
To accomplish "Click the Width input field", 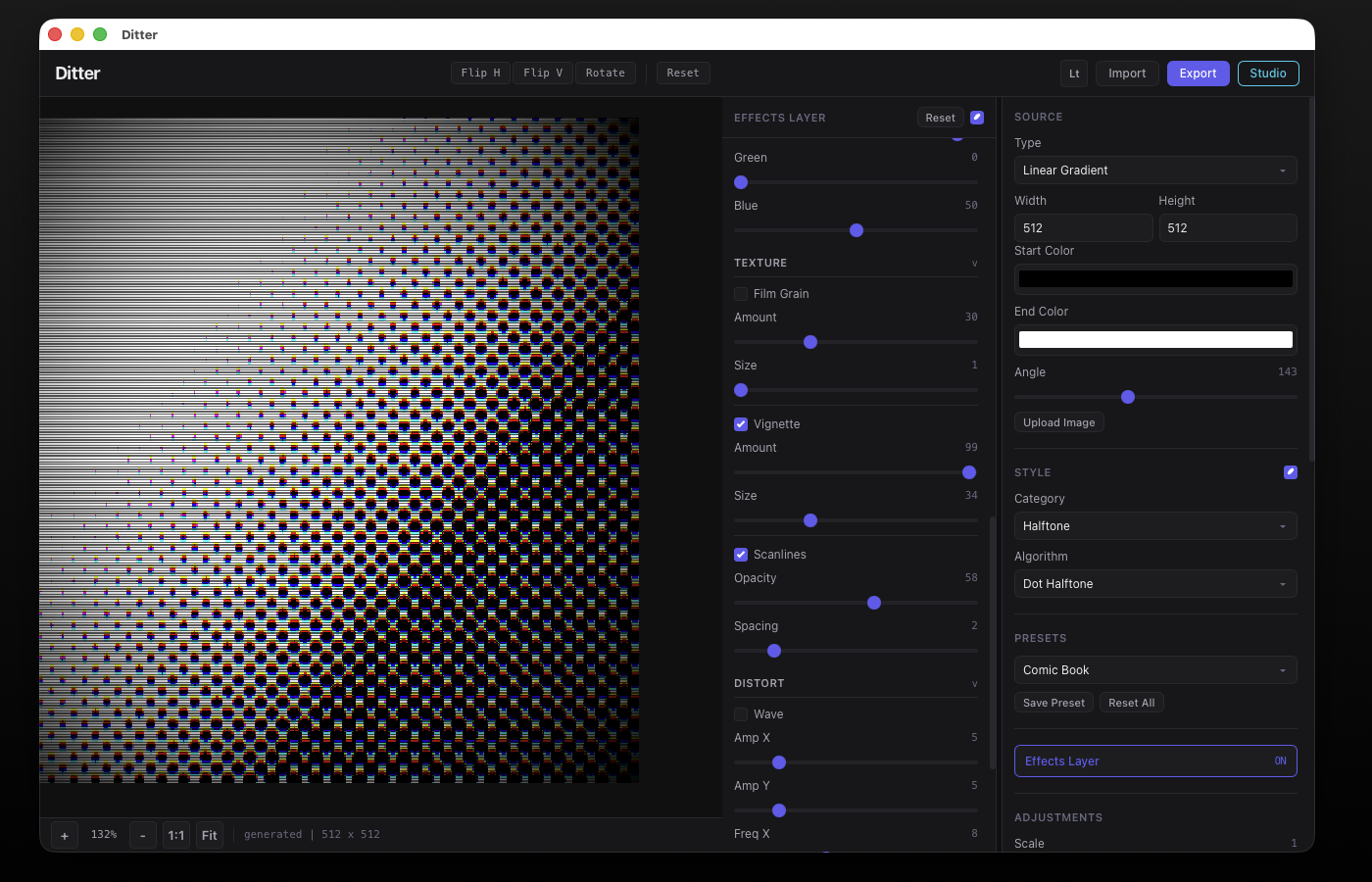I will click(1082, 228).
